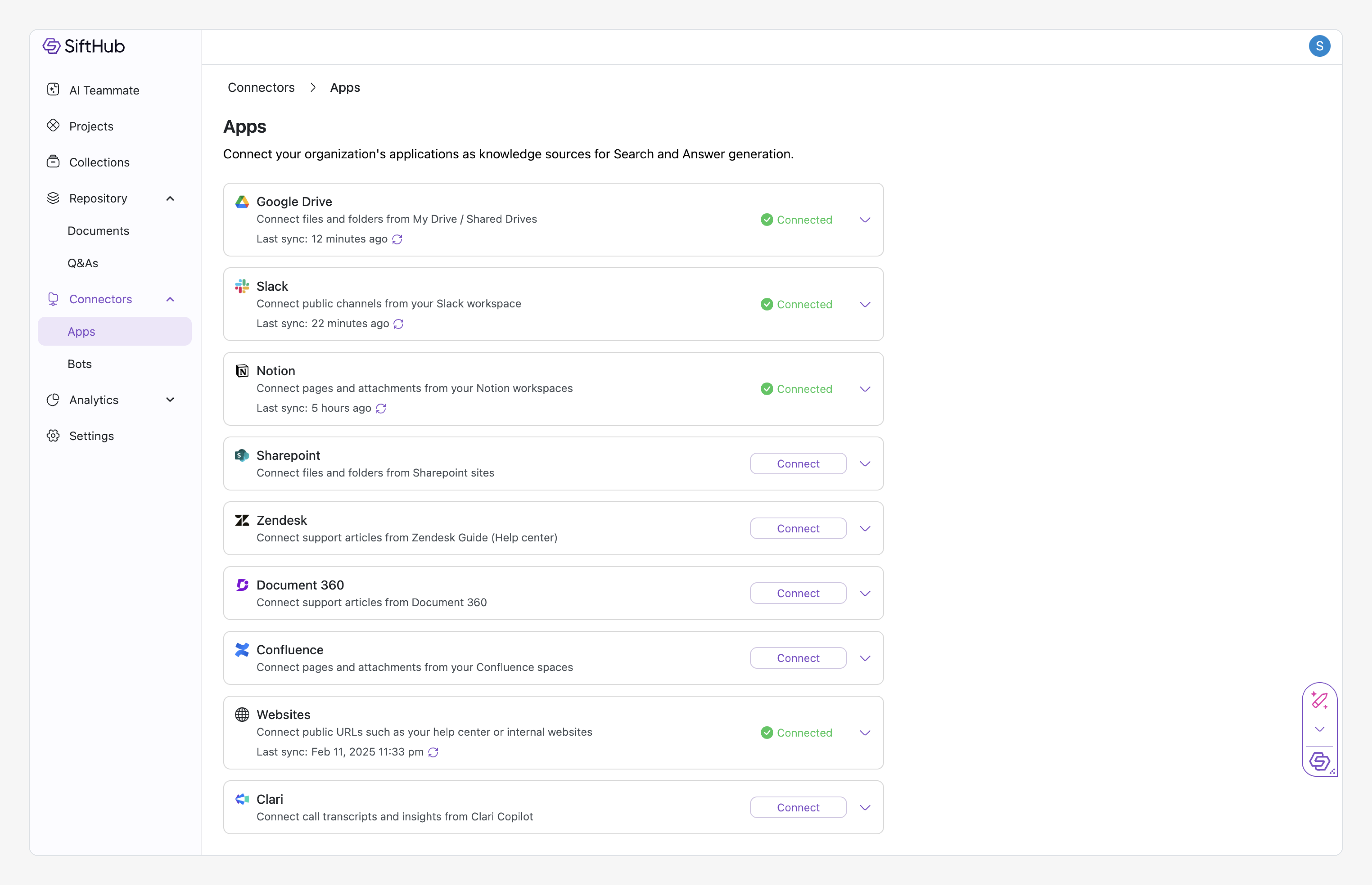The image size is (1372, 885).
Task: Click the Notion sync refresh icon
Action: coord(381,408)
